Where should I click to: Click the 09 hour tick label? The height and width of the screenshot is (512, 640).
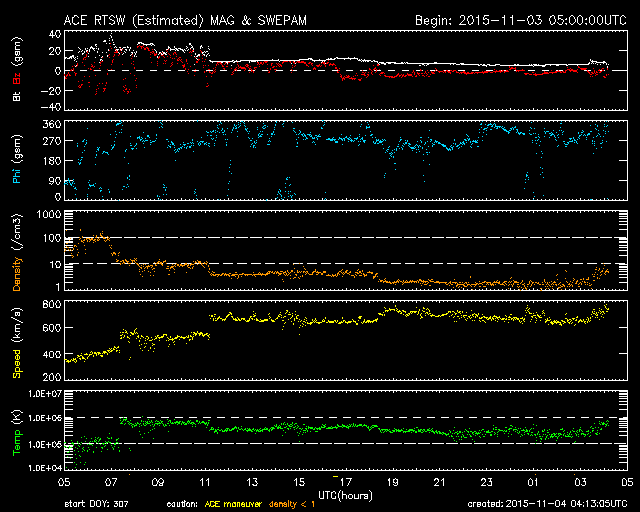(158, 481)
